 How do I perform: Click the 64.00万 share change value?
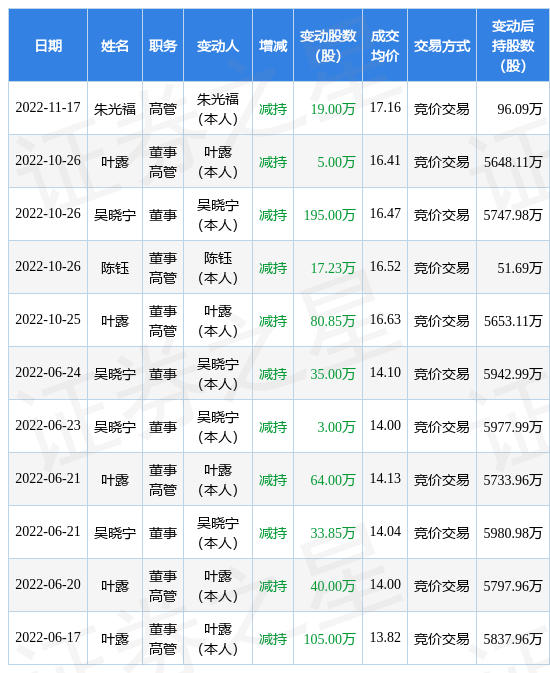tap(333, 480)
